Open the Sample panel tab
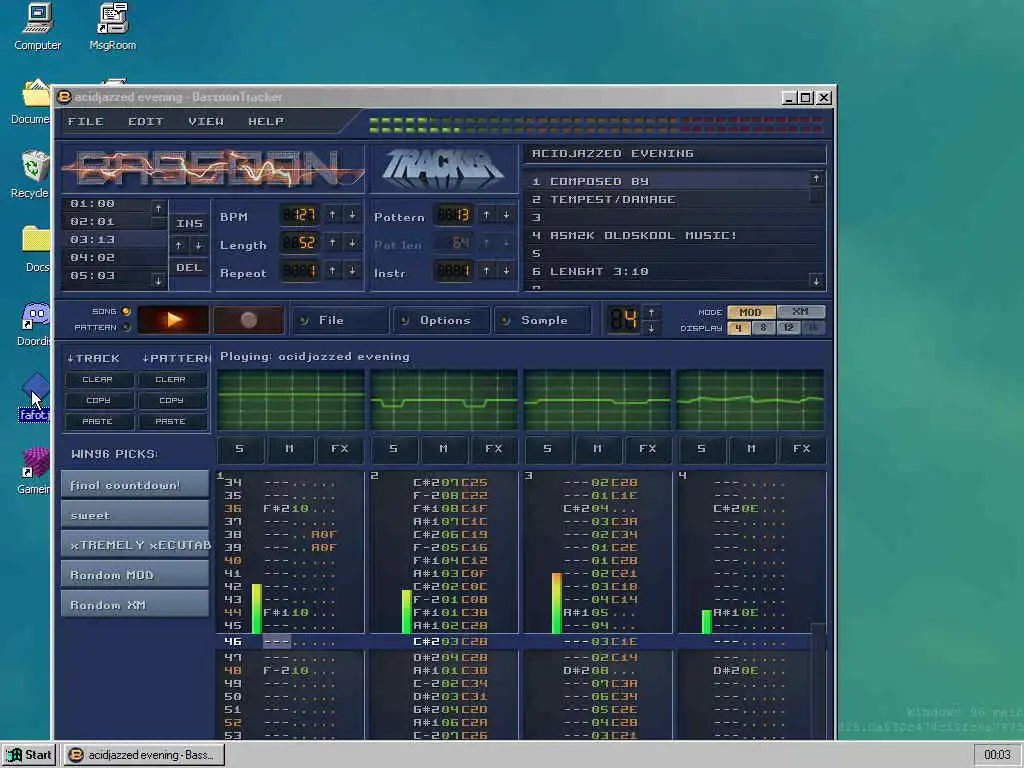The width and height of the screenshot is (1024, 768). [x=542, y=320]
